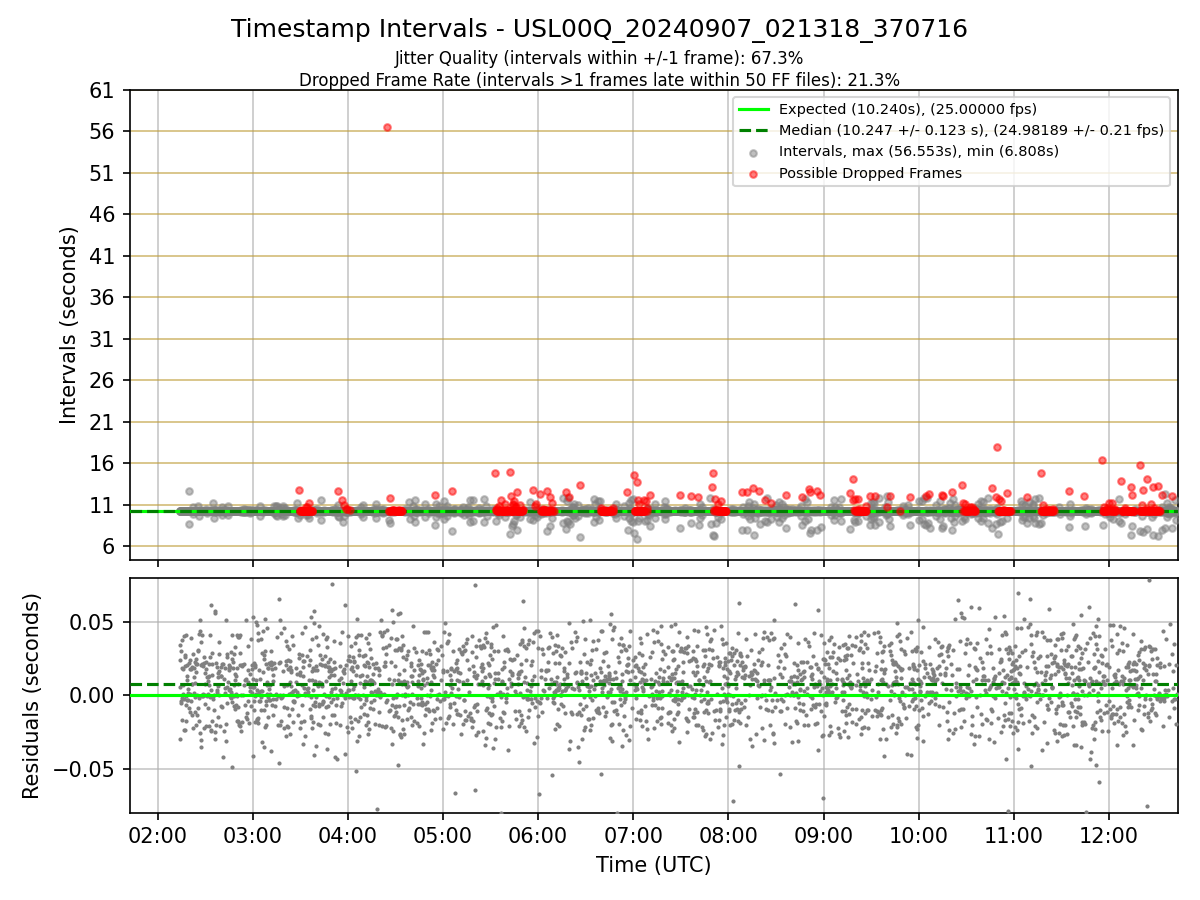Click the y-axis tick label "46"

pos(104,215)
